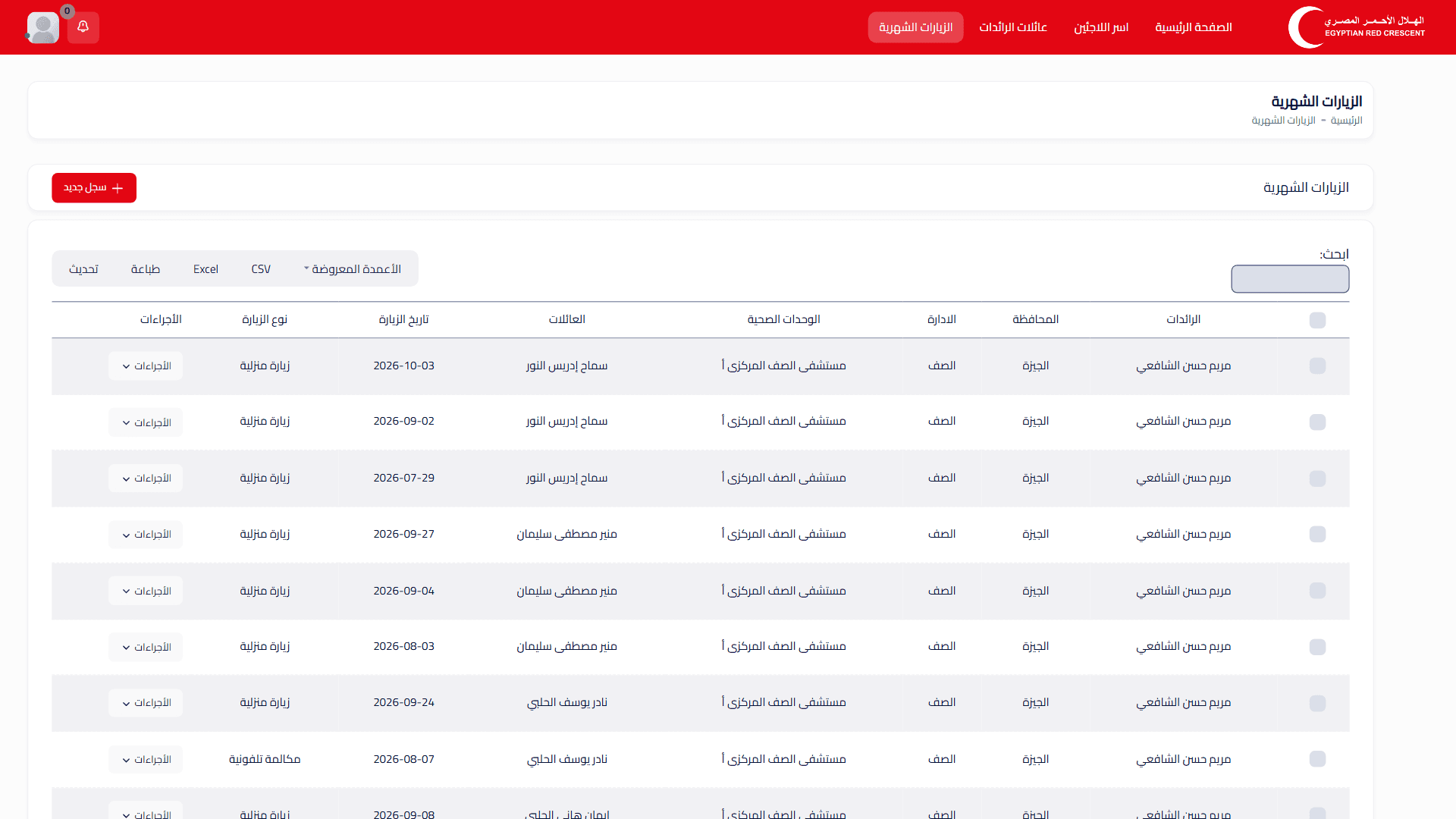Tick the select-all checkbox in the table header
The height and width of the screenshot is (819, 1456).
[1317, 320]
